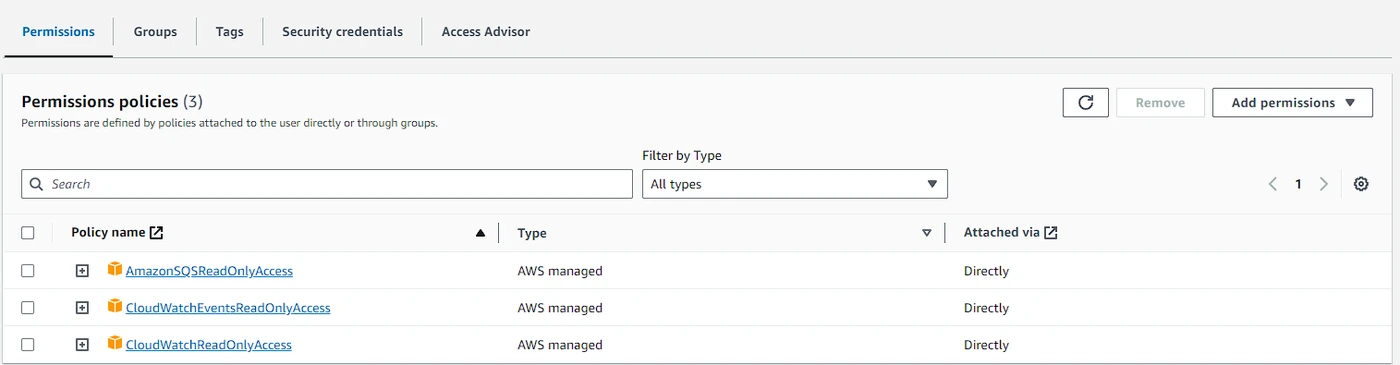Open the table settings gear icon

(x=1360, y=184)
